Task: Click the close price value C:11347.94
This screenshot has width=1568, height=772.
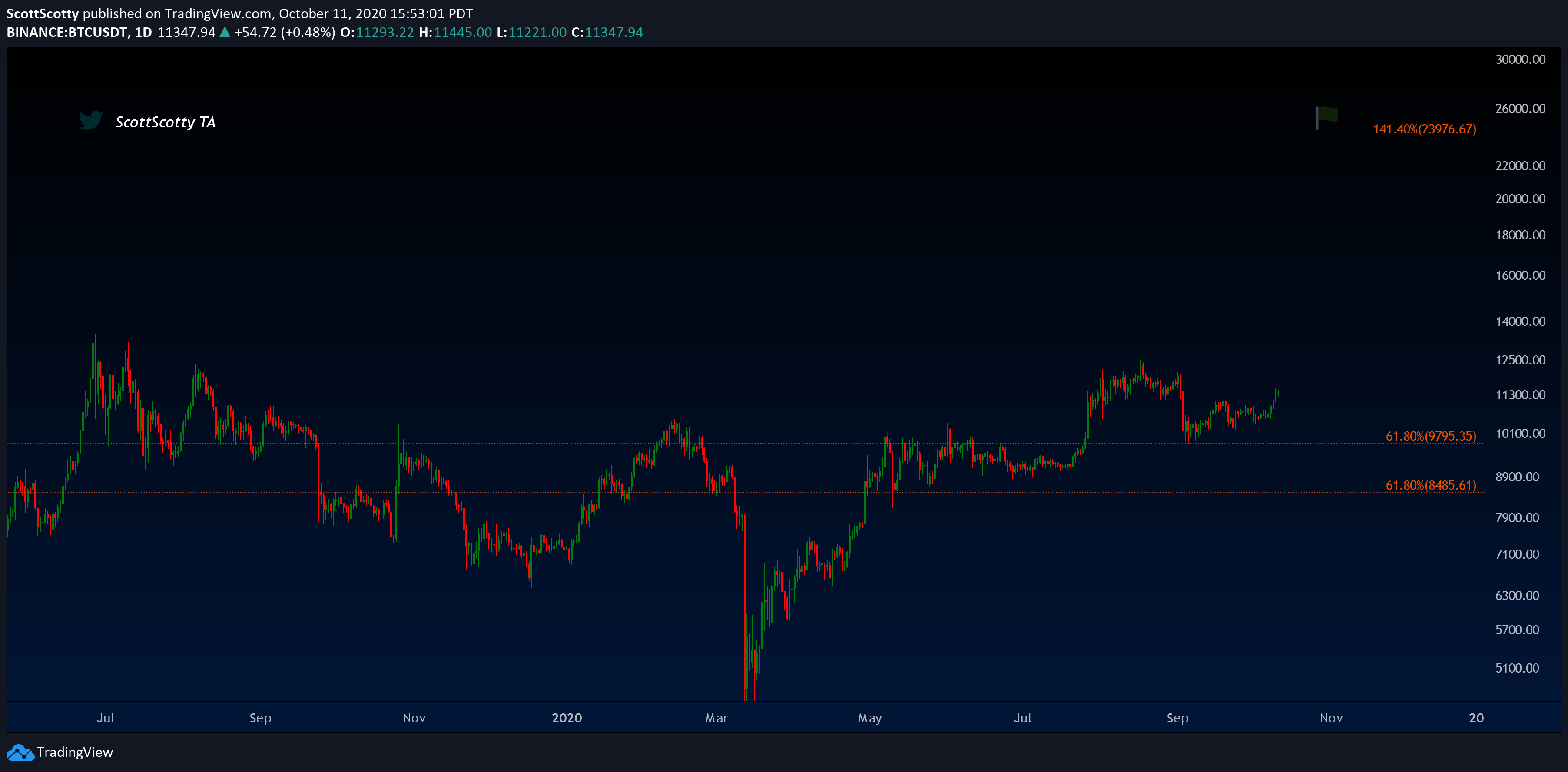Action: point(607,32)
